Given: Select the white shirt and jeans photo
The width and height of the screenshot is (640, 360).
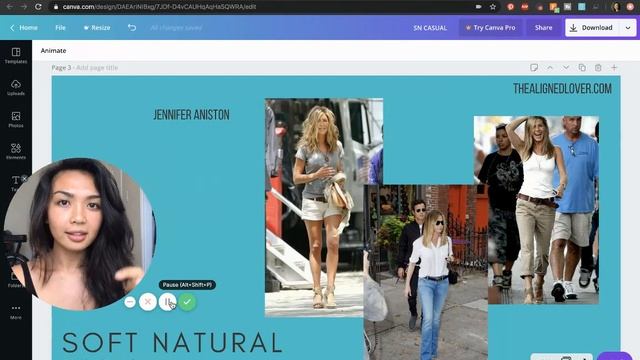Looking at the screenshot, I should click(x=425, y=272).
